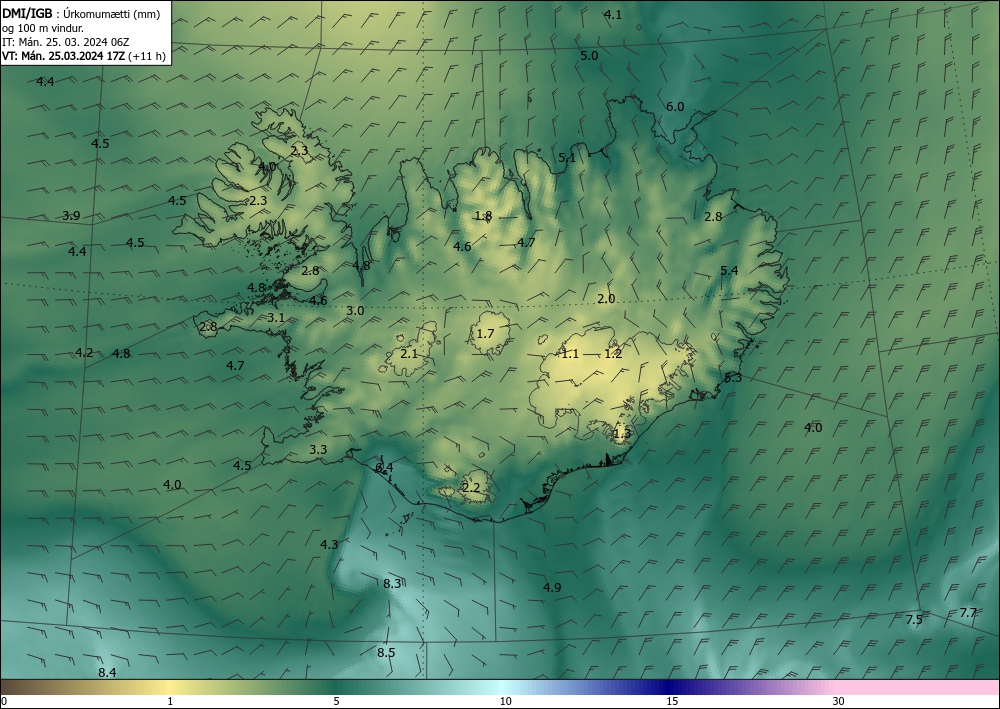Click the color scale label '15'
Viewport: 1000px width, 709px height.
[672, 701]
